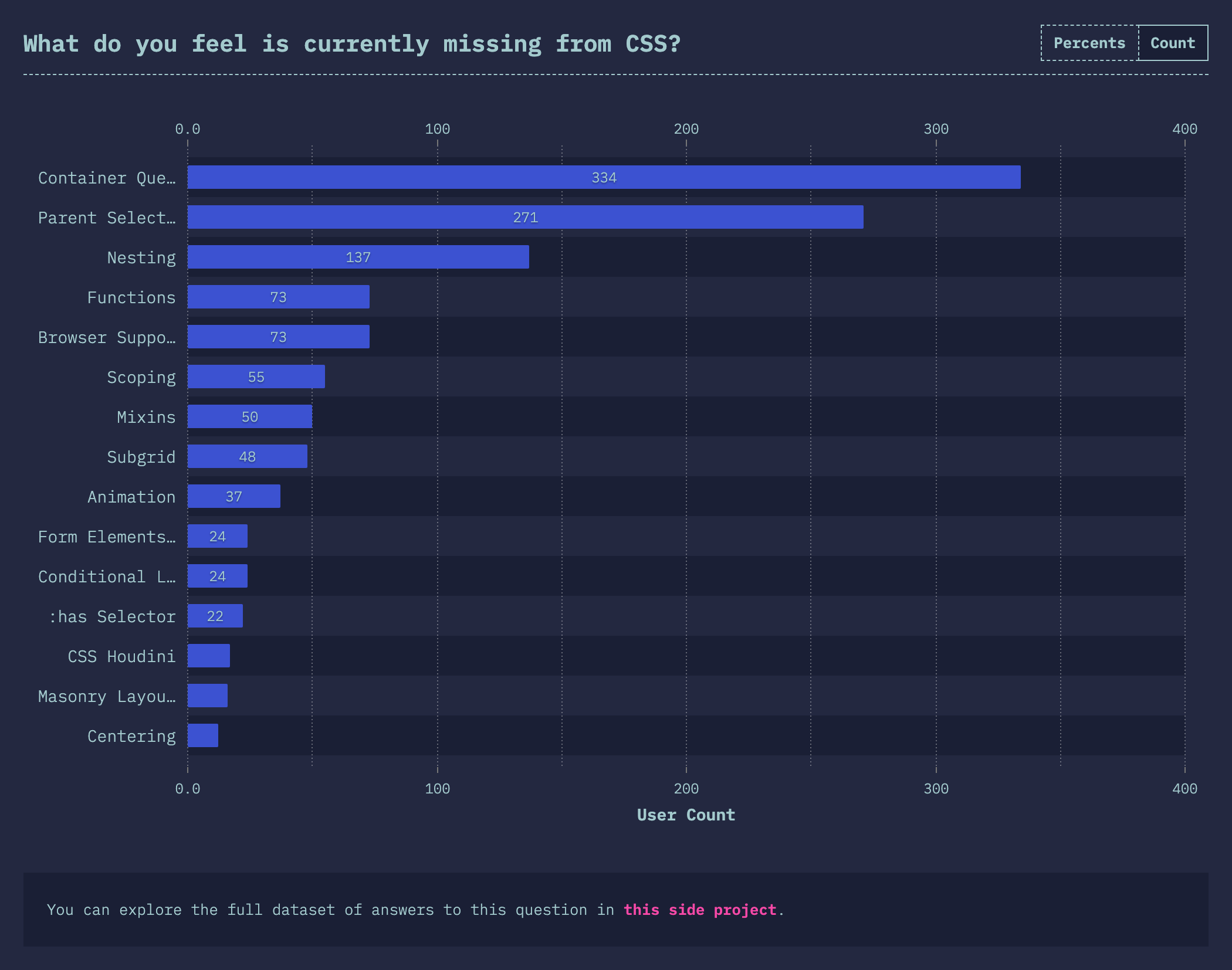Select the Form Elements category label

[x=107, y=537]
